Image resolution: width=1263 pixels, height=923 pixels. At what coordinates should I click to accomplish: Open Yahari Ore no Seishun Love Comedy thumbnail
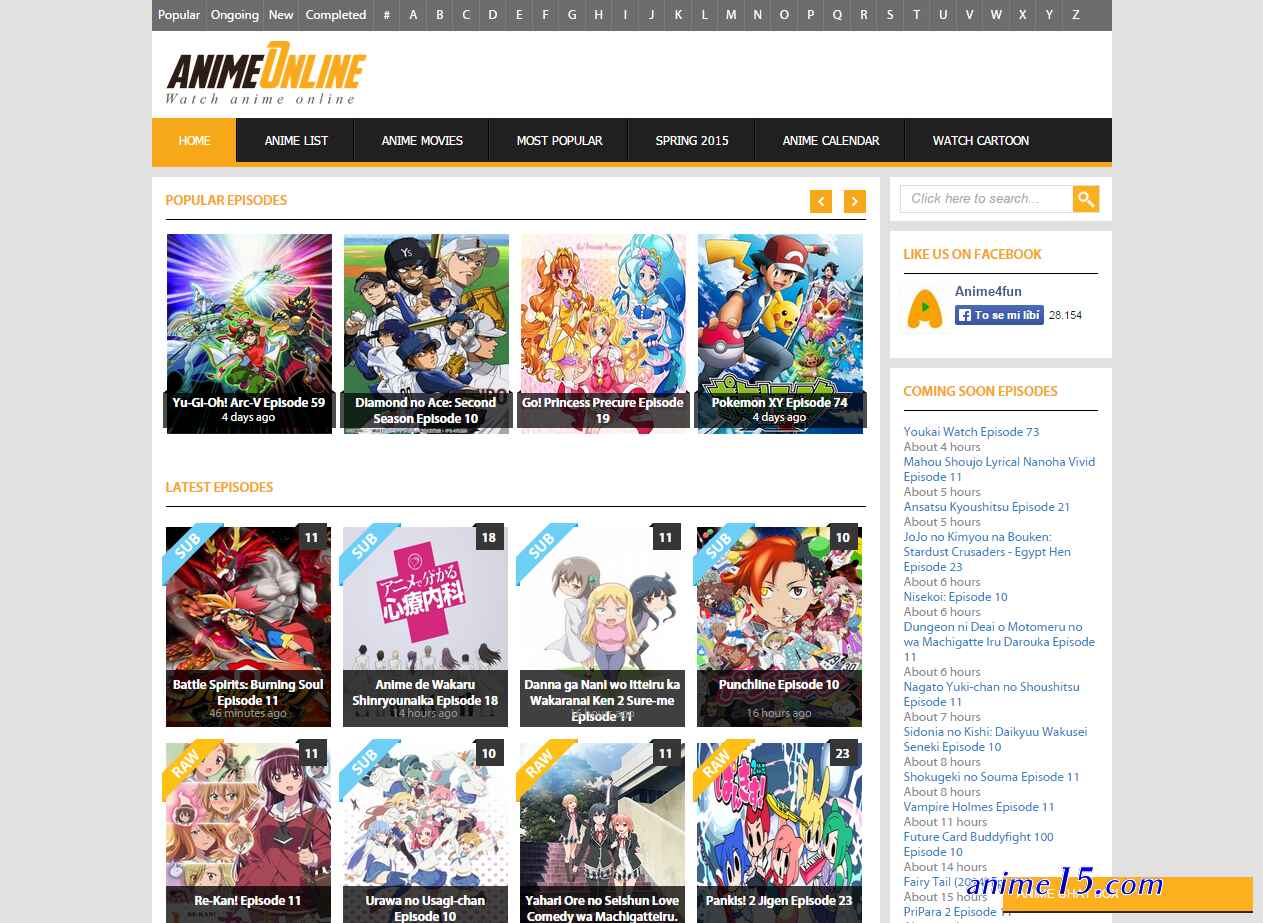coord(602,833)
